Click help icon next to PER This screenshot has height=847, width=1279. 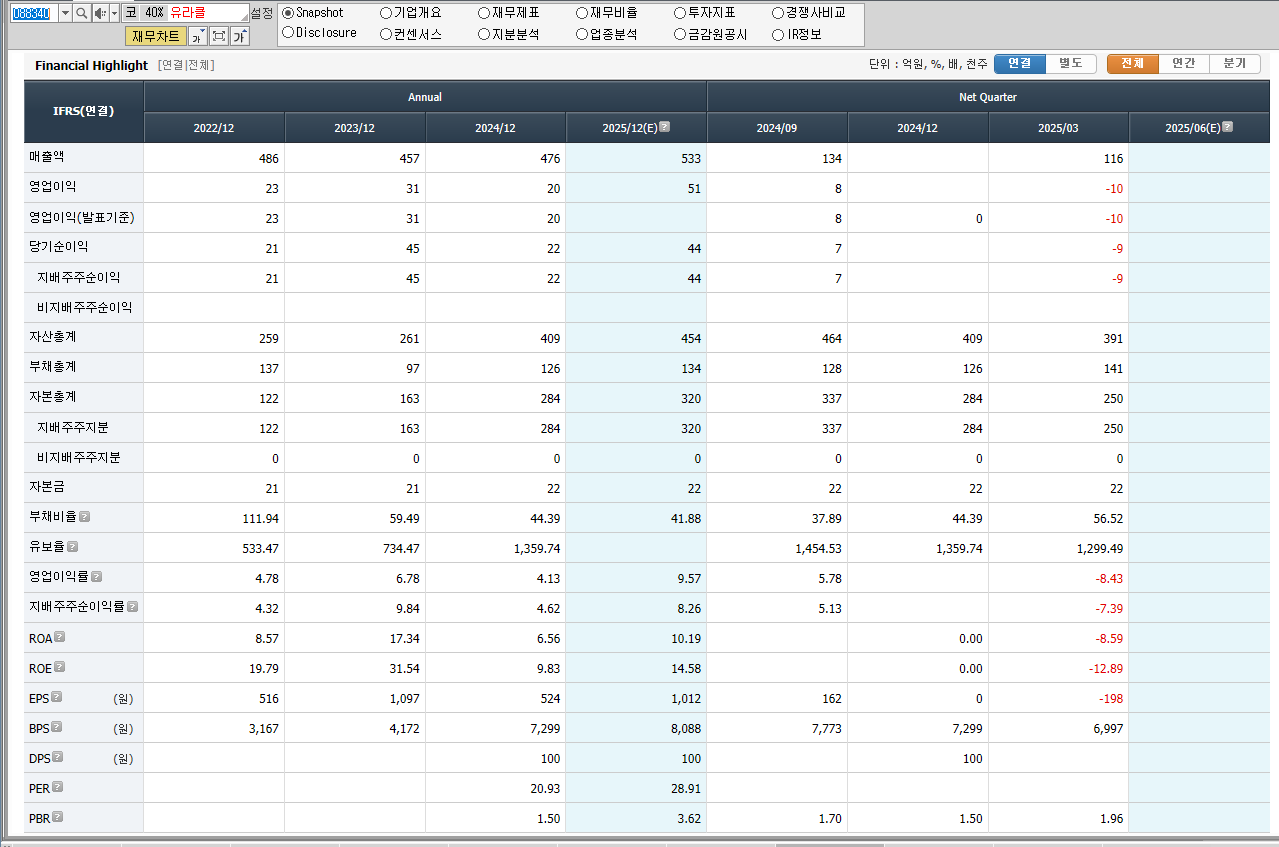(58, 787)
